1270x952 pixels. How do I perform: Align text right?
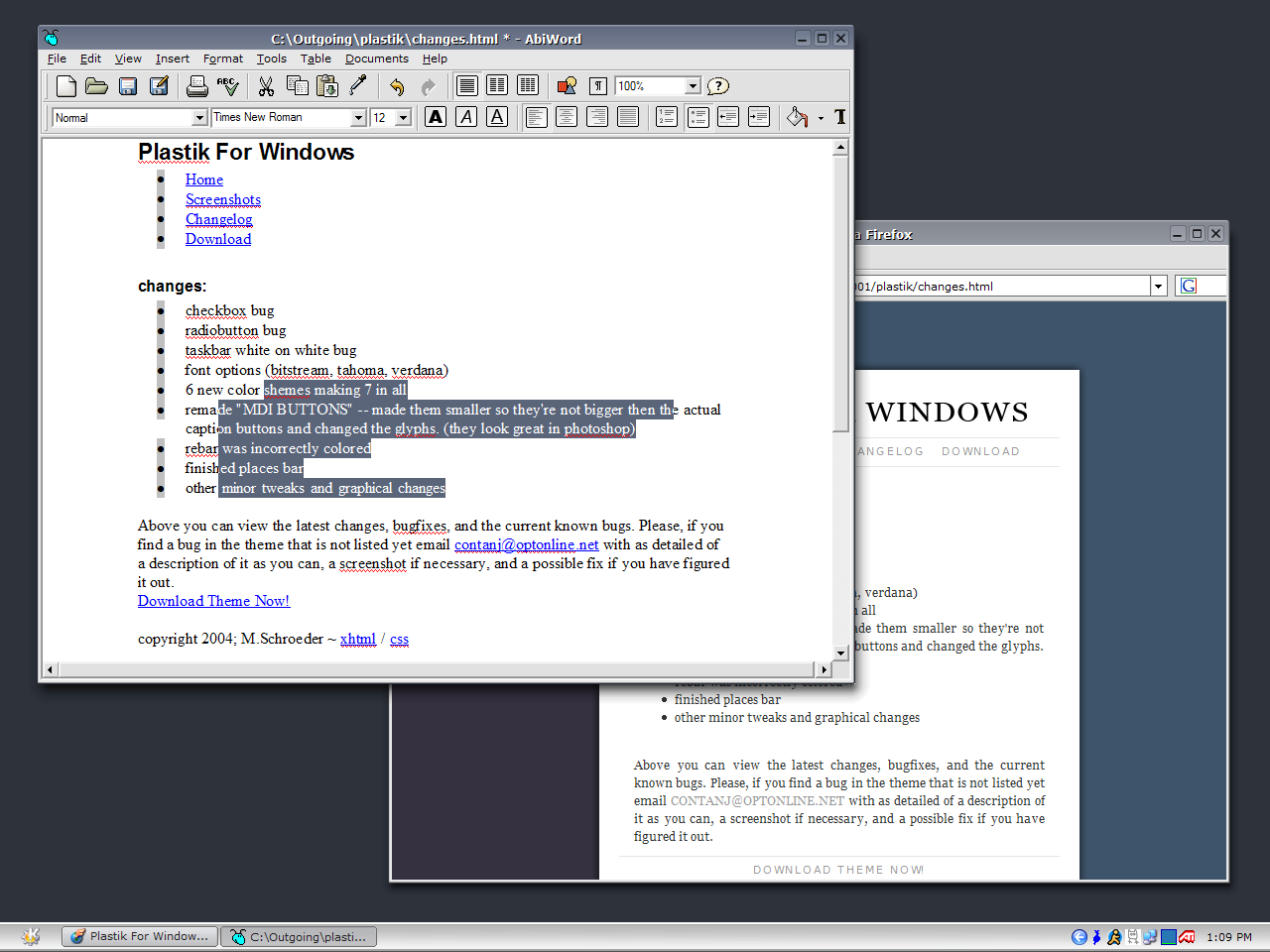597,117
